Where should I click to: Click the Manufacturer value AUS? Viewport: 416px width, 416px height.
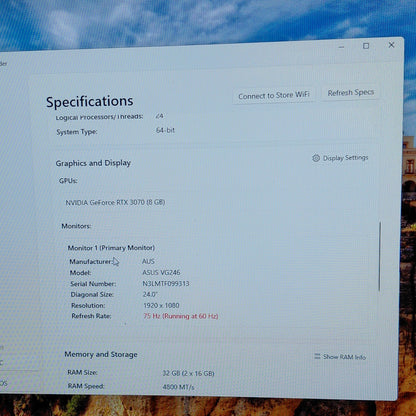point(148,261)
